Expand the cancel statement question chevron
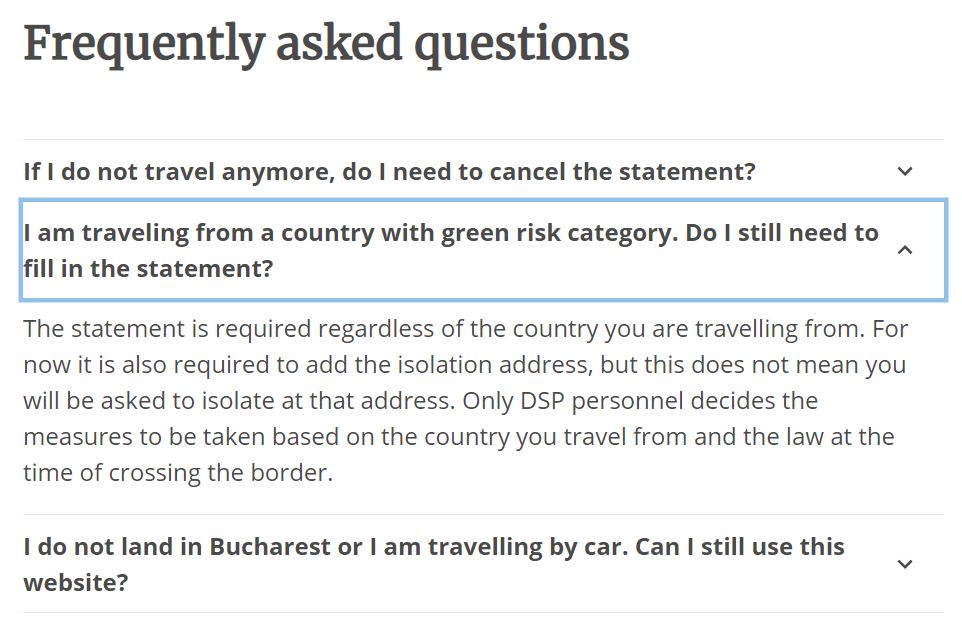Viewport: 962px width, 623px height. pos(905,171)
